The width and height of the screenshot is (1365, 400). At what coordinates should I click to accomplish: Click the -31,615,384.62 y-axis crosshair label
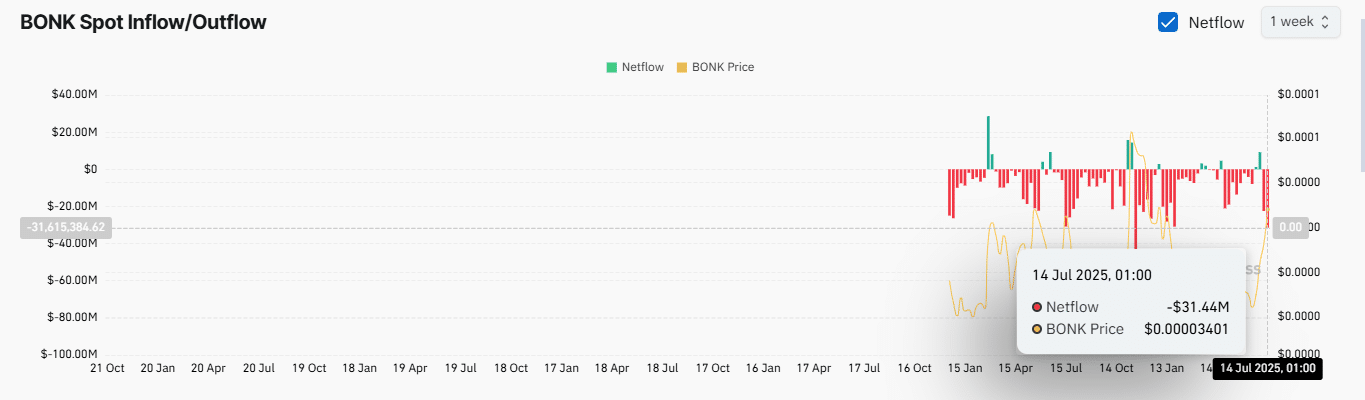[x=64, y=228]
